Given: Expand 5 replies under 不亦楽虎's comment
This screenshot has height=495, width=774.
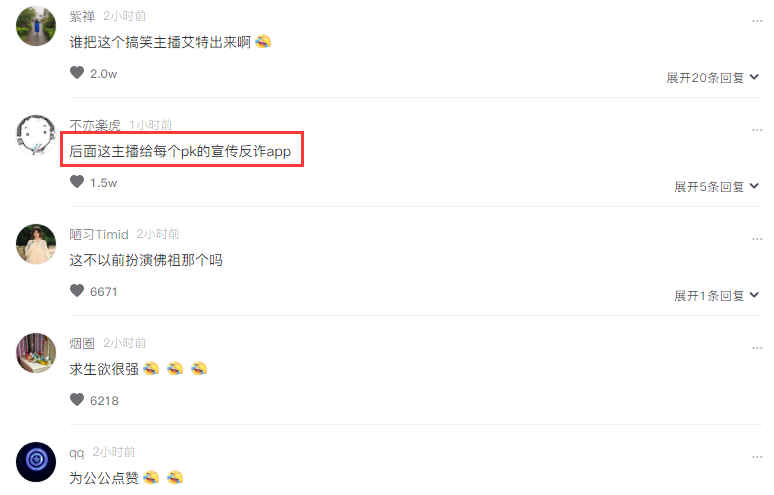Looking at the screenshot, I should tap(716, 187).
